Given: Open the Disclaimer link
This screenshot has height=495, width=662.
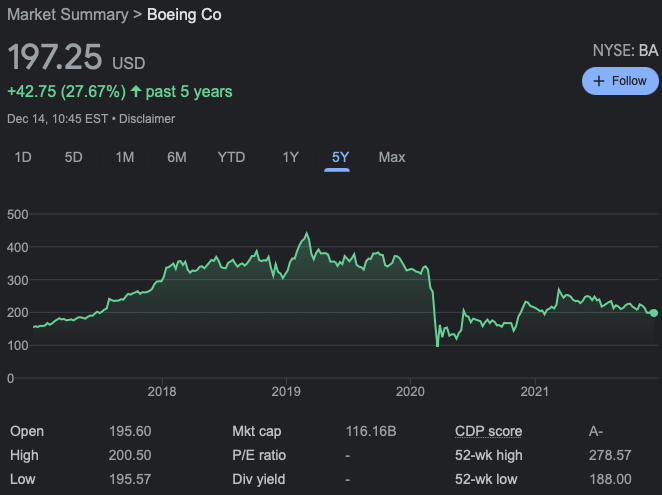Looking at the screenshot, I should point(149,119).
